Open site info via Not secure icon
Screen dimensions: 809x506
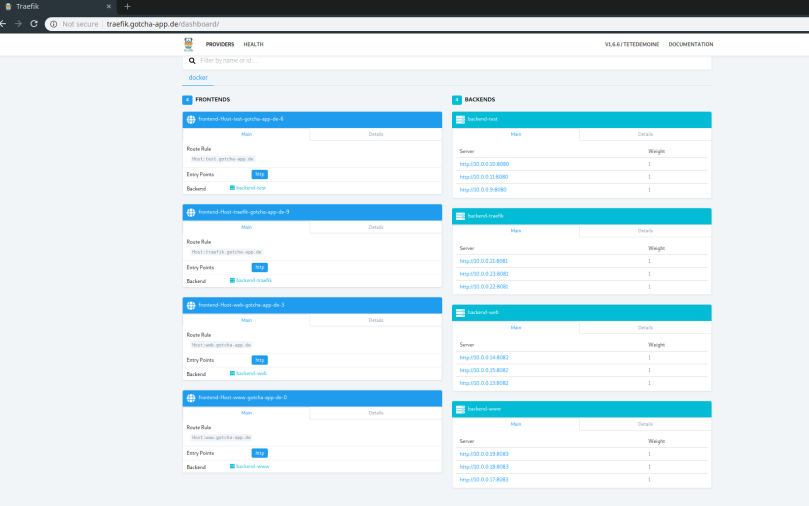click(54, 24)
